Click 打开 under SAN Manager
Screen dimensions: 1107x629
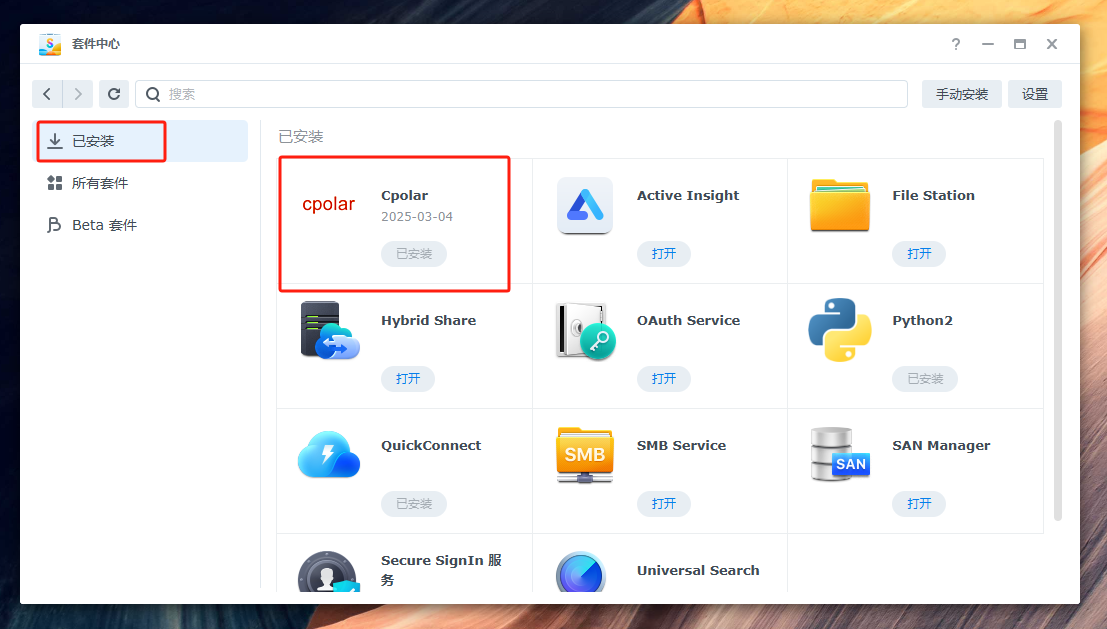tap(919, 503)
